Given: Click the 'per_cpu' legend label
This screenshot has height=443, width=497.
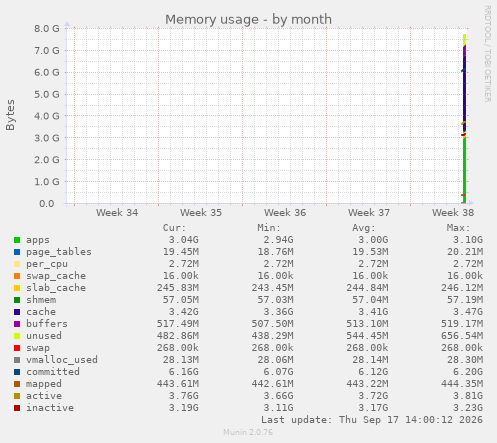Looking at the screenshot, I should [x=47, y=264].
